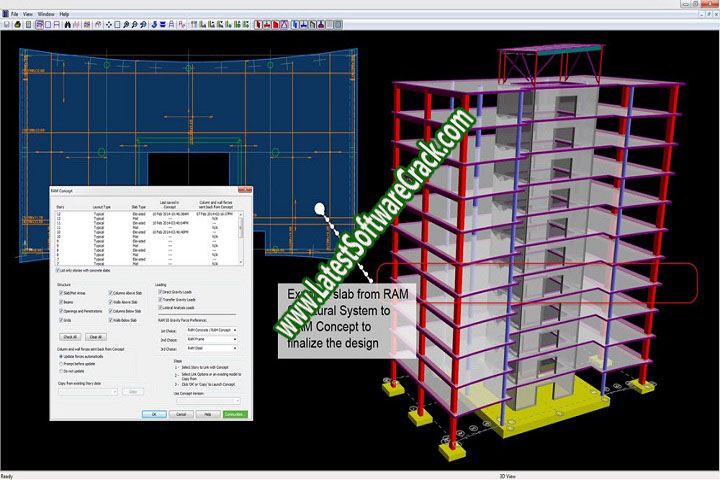Click the story list scrollbar thumb
Viewport: 720px width, 480px height.
click(x=241, y=227)
